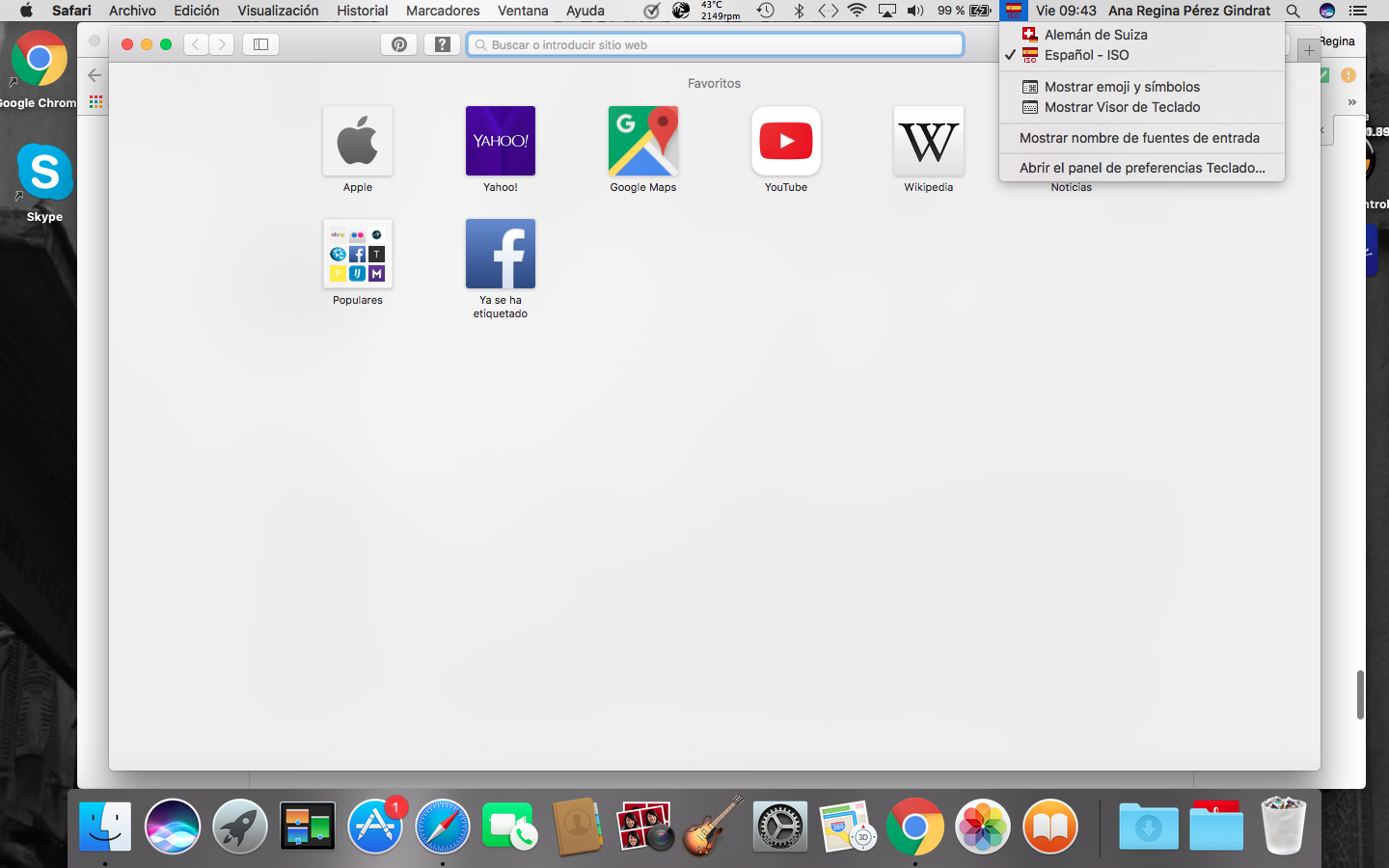Open the Wikipedia favorite tile
The width and height of the screenshot is (1389, 868).
tap(929, 141)
